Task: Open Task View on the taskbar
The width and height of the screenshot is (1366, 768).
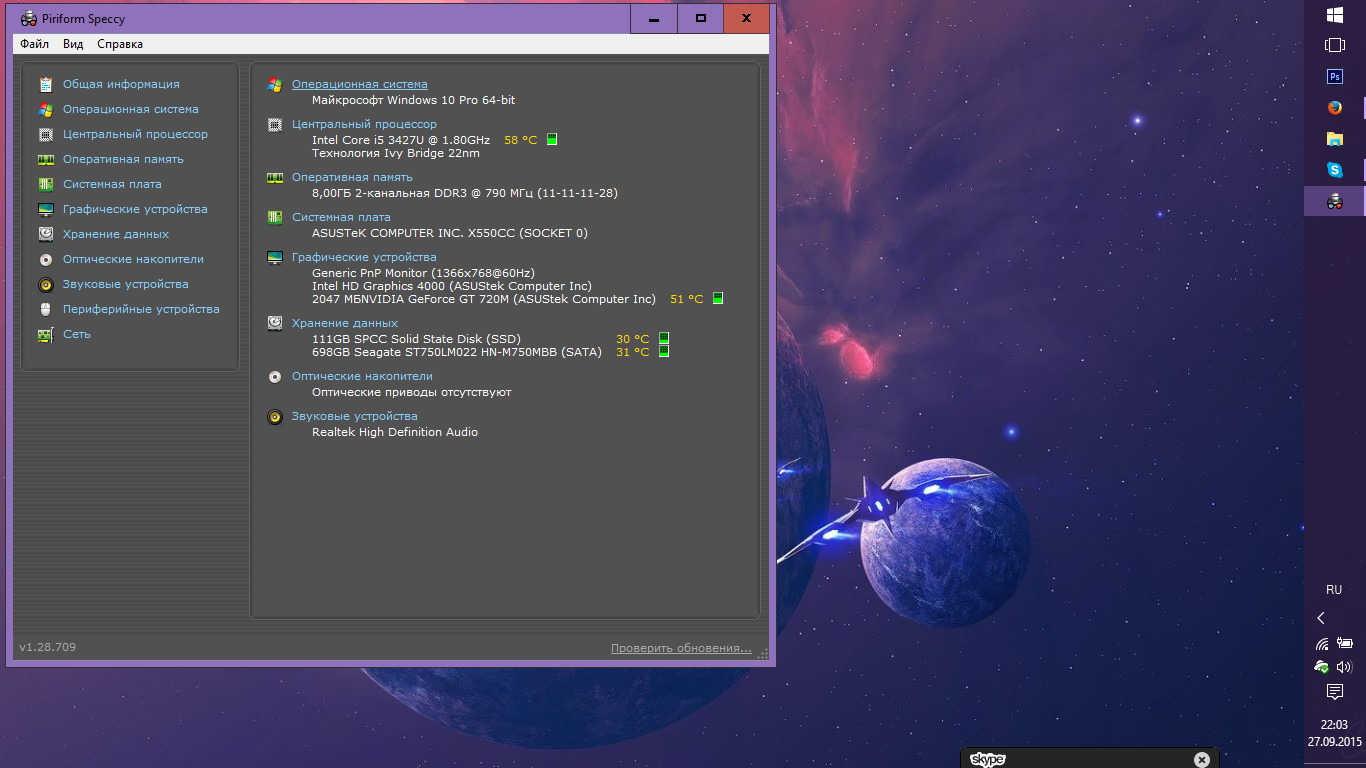Action: click(1334, 45)
